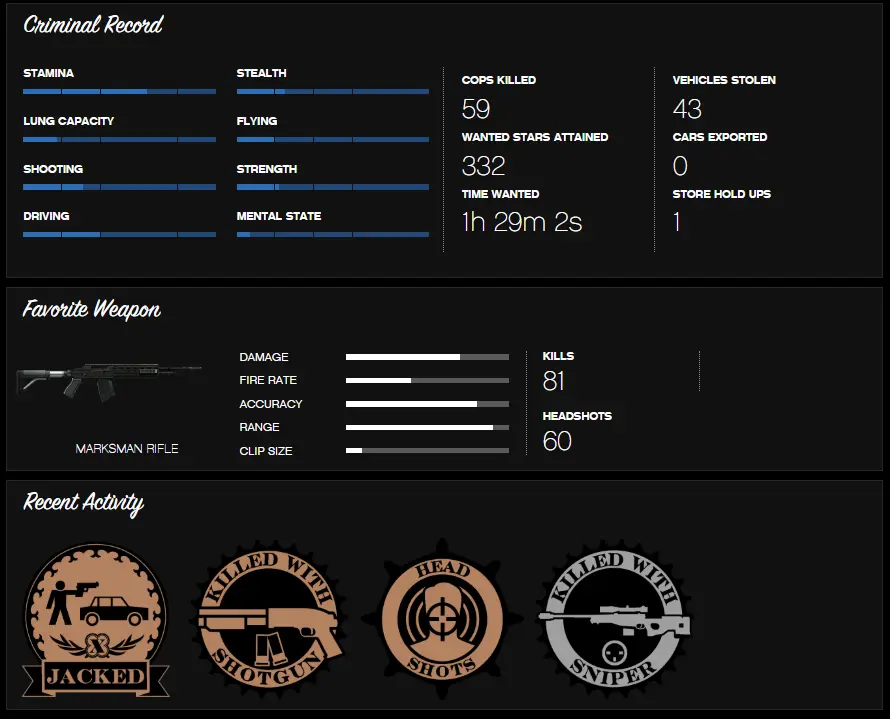Click the Cars Exported value 0

[680, 166]
